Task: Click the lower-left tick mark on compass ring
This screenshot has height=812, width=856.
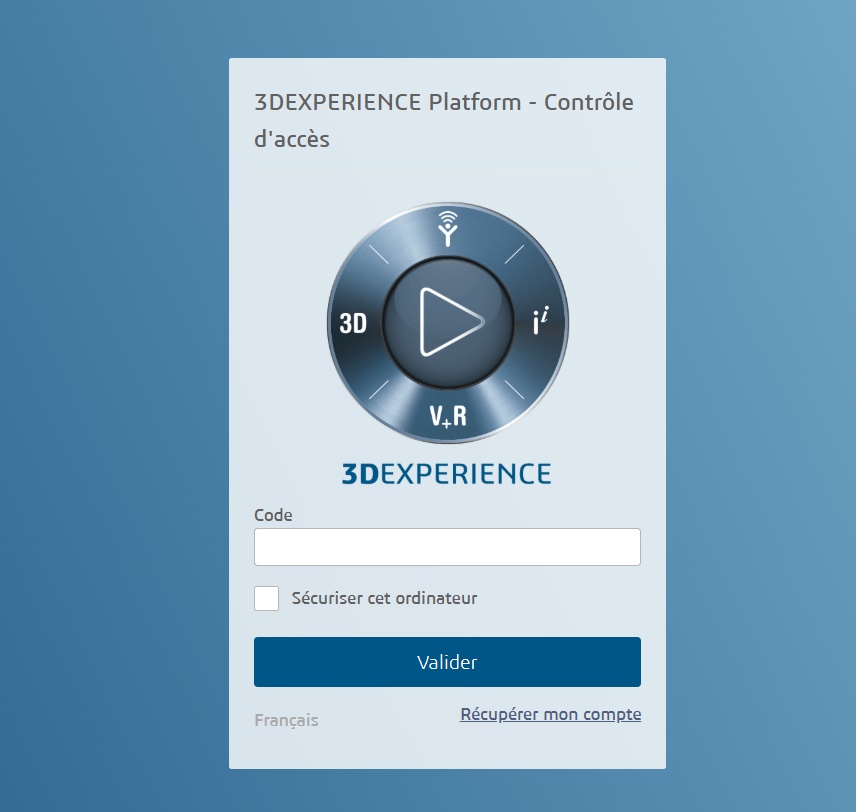Action: tap(379, 390)
